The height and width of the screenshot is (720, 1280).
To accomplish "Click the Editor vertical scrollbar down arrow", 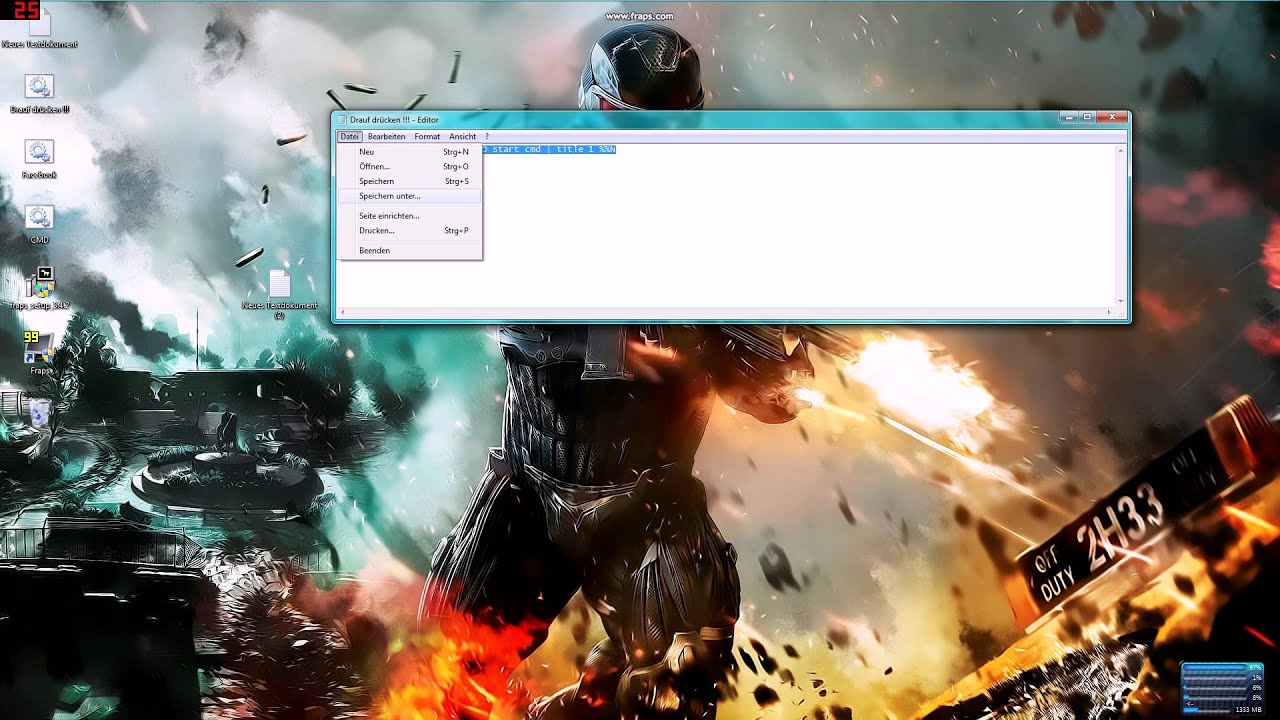I will pyautogui.click(x=1121, y=301).
